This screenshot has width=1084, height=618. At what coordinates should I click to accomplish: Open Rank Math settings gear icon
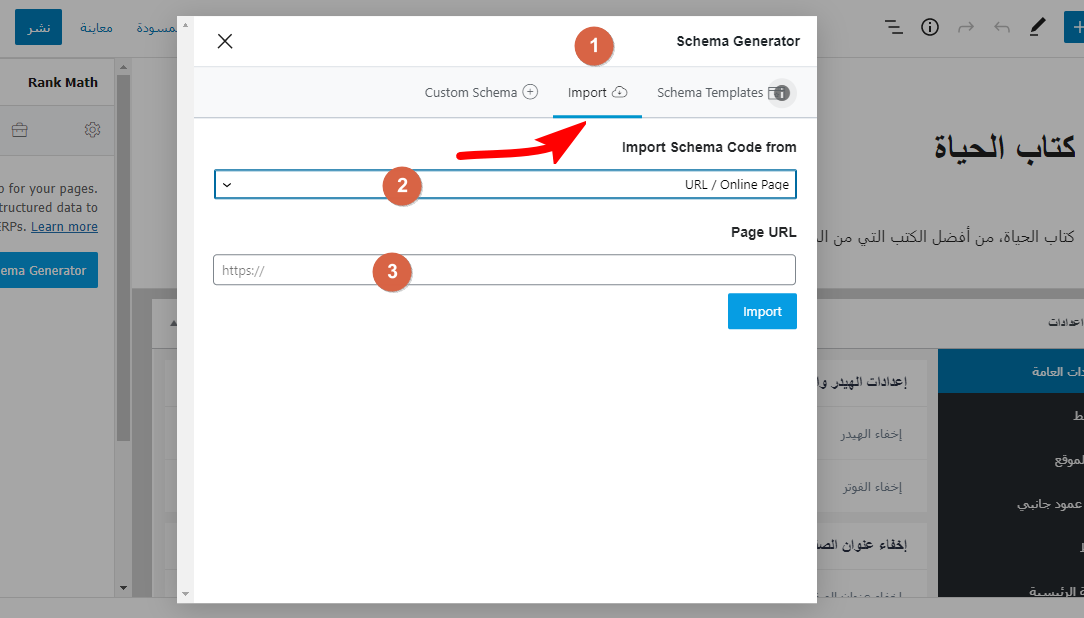[93, 130]
